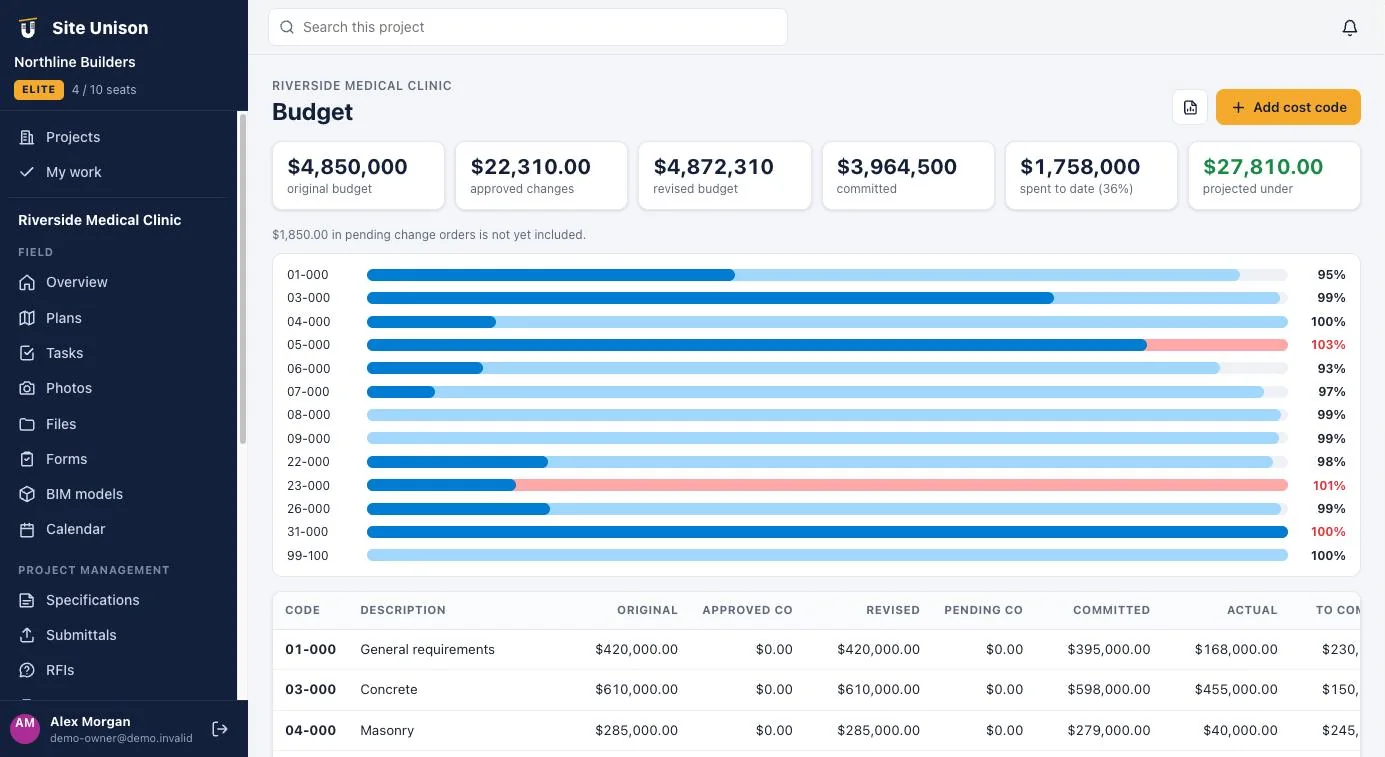Click the PENDING CO column header

983,610
